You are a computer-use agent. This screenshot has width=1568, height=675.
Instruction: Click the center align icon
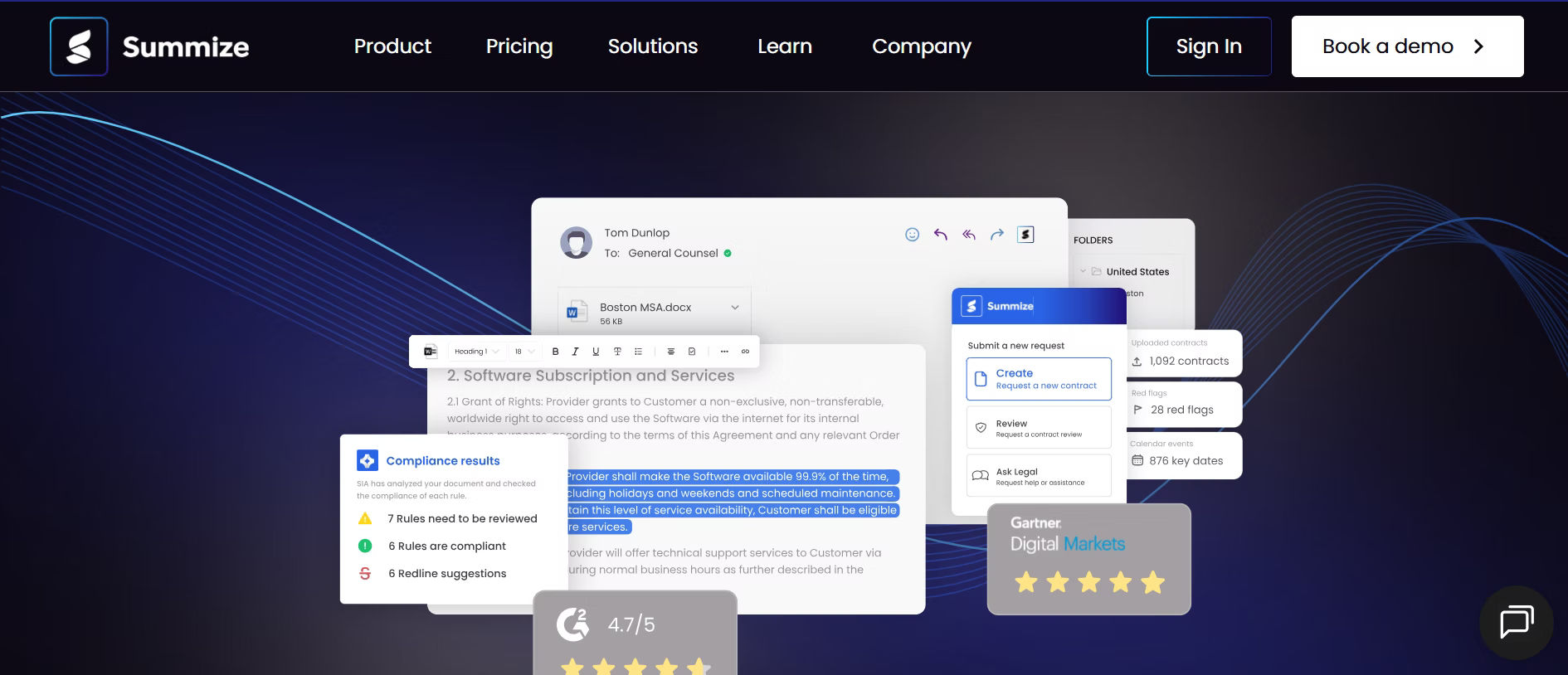point(671,352)
